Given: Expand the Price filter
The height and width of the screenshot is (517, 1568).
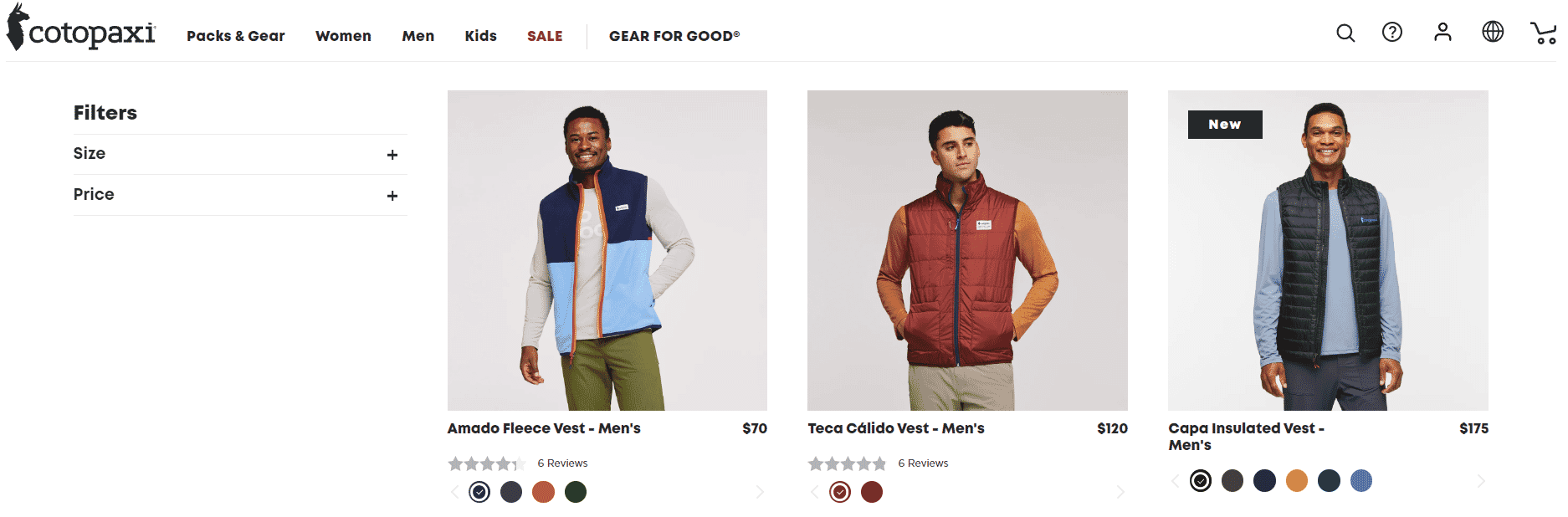Looking at the screenshot, I should click(392, 196).
